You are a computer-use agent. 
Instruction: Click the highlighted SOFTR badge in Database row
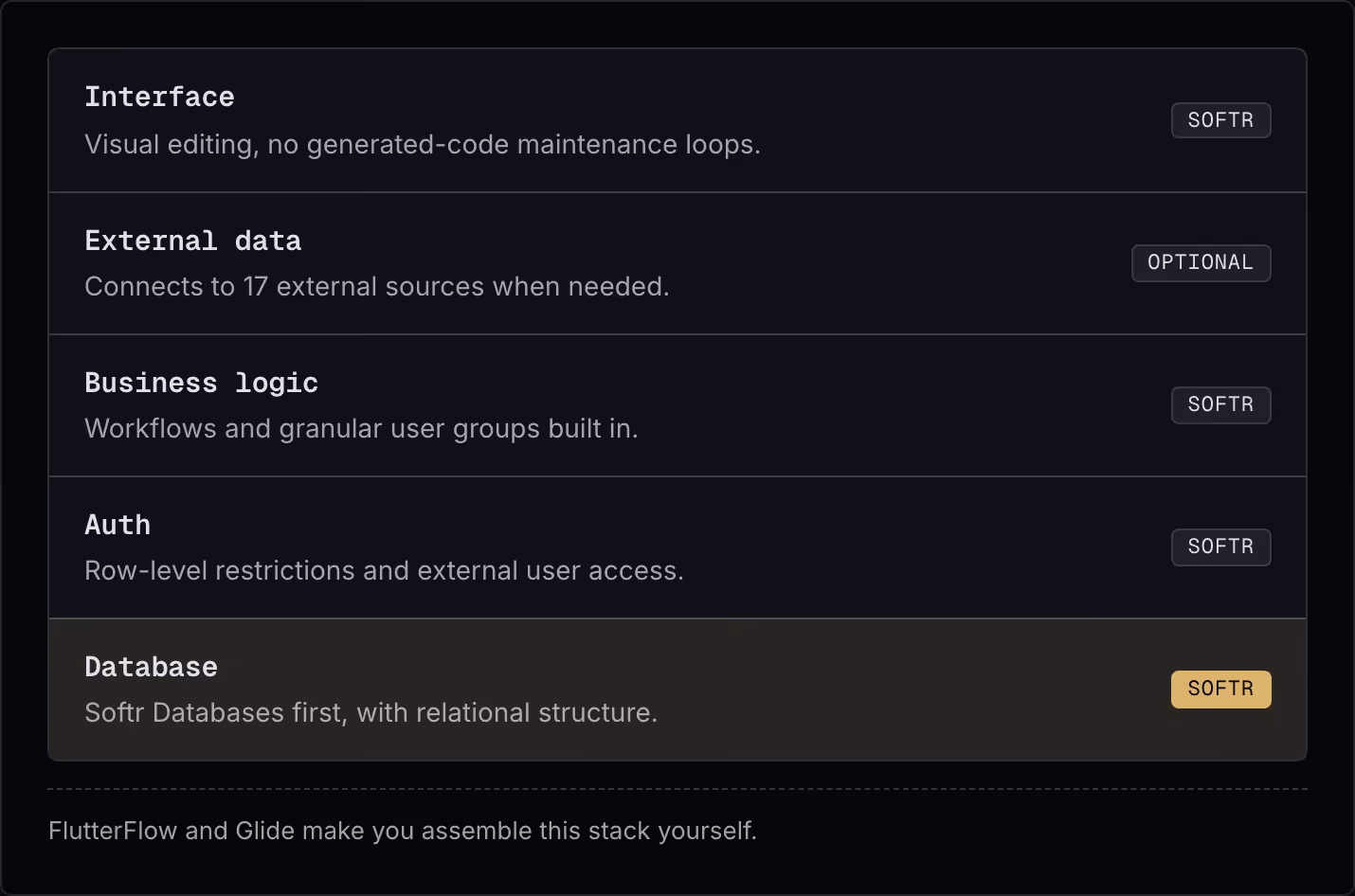1220,689
